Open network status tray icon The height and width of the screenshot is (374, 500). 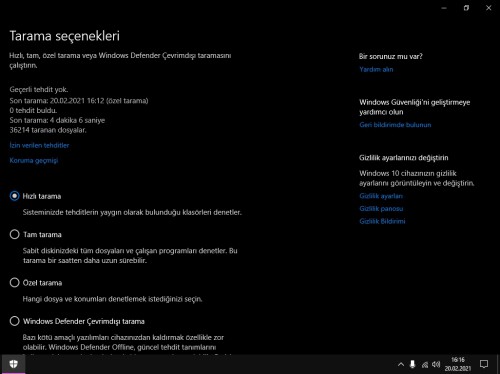click(425, 365)
